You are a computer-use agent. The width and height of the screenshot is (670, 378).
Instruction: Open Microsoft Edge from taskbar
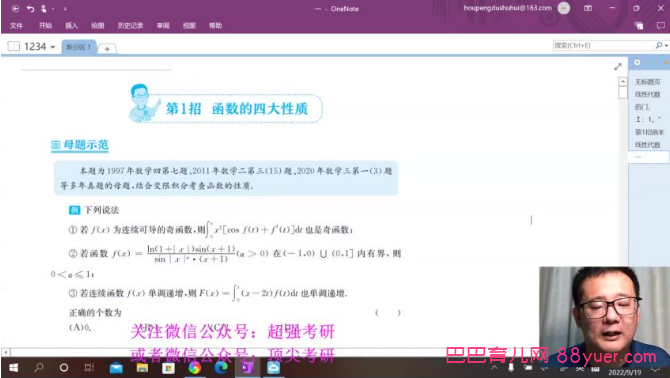[221, 368]
